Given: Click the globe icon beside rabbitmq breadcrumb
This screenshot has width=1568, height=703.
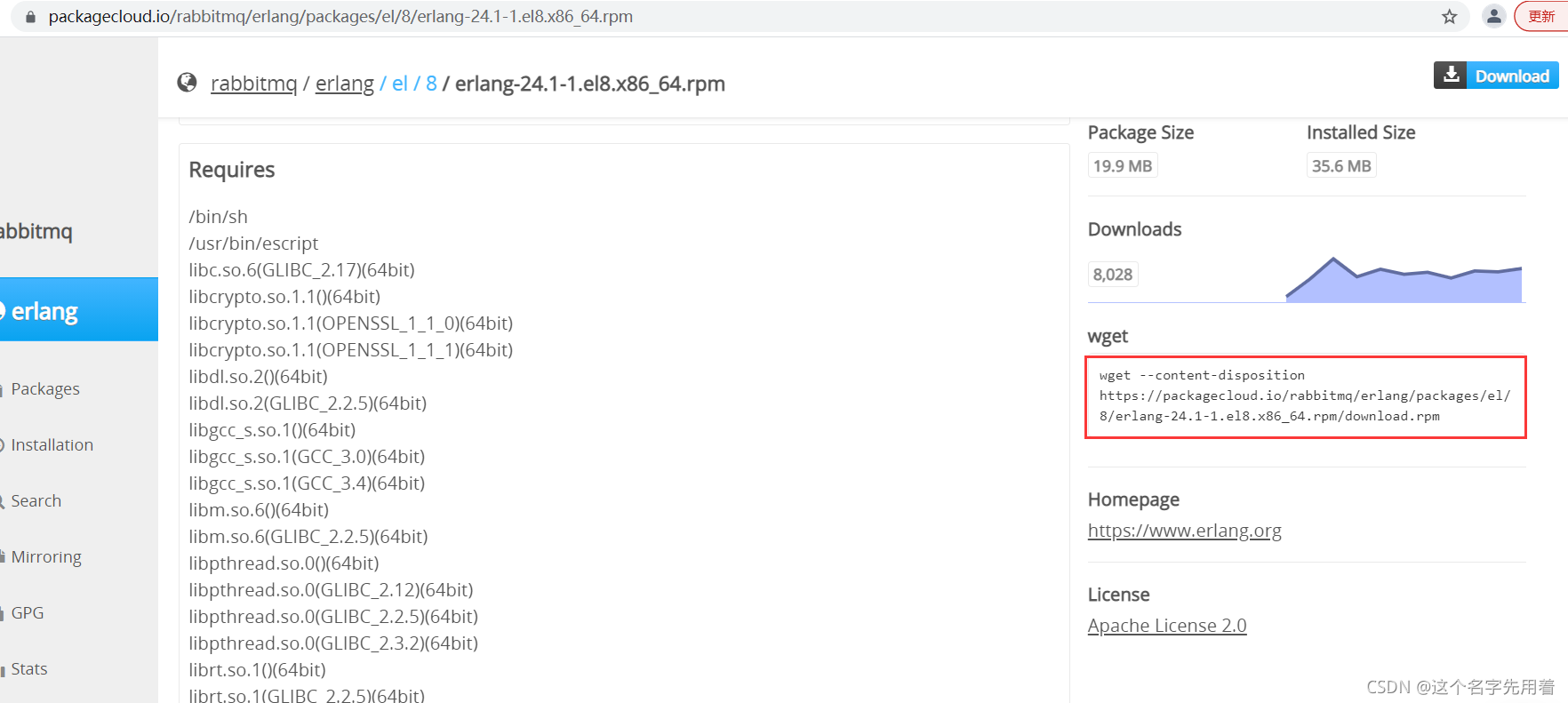Looking at the screenshot, I should point(187,83).
